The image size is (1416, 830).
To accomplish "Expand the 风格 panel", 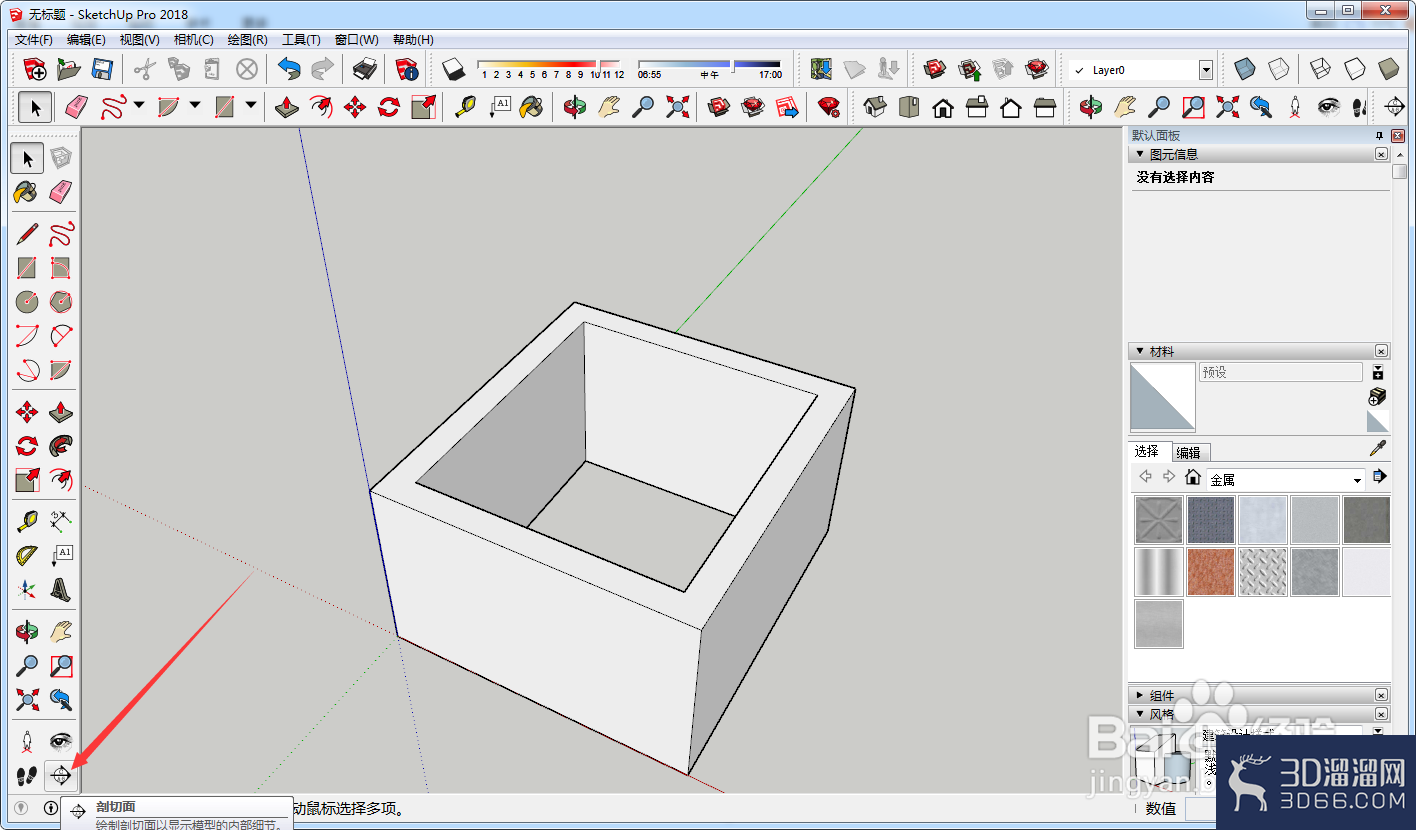I will 1139,714.
